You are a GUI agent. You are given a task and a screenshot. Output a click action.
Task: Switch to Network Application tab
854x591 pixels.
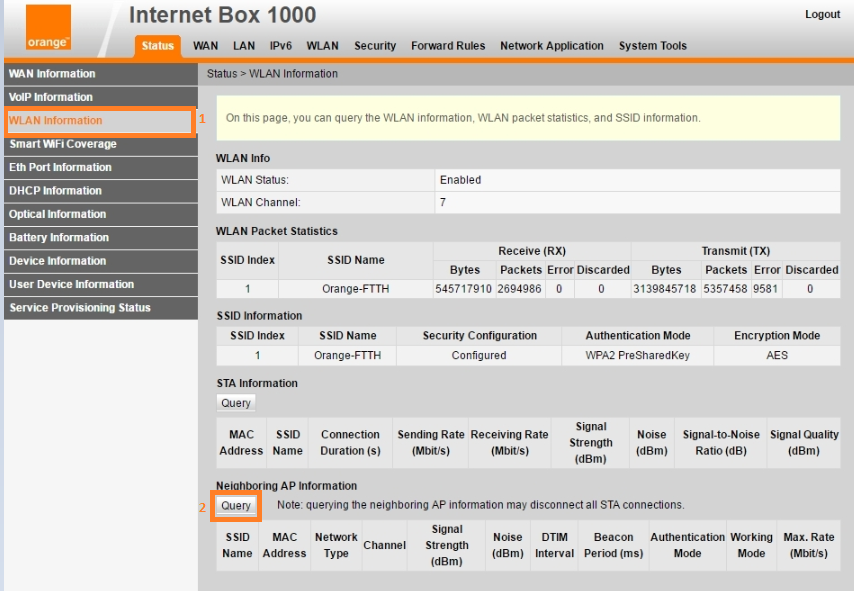click(552, 46)
